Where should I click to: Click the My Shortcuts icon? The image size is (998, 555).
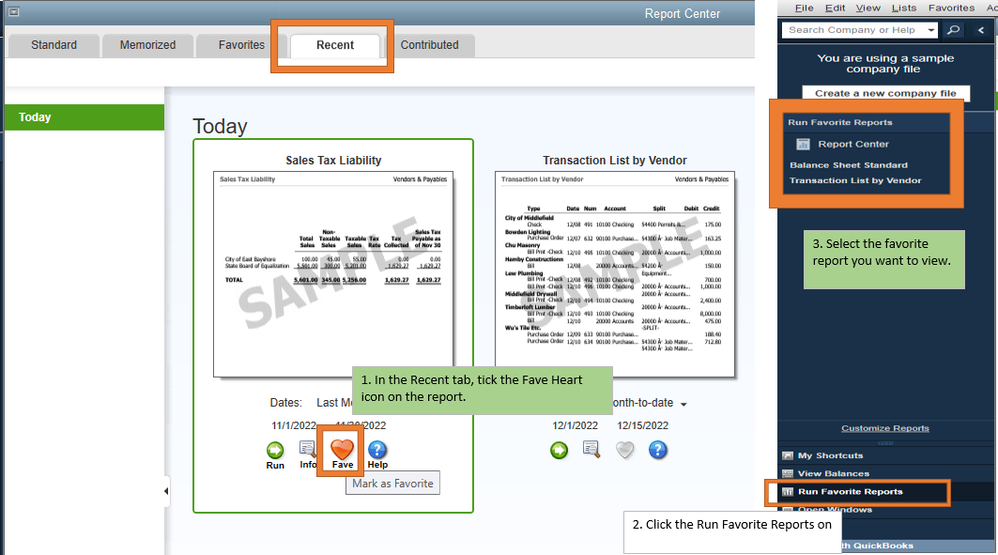(x=788, y=456)
